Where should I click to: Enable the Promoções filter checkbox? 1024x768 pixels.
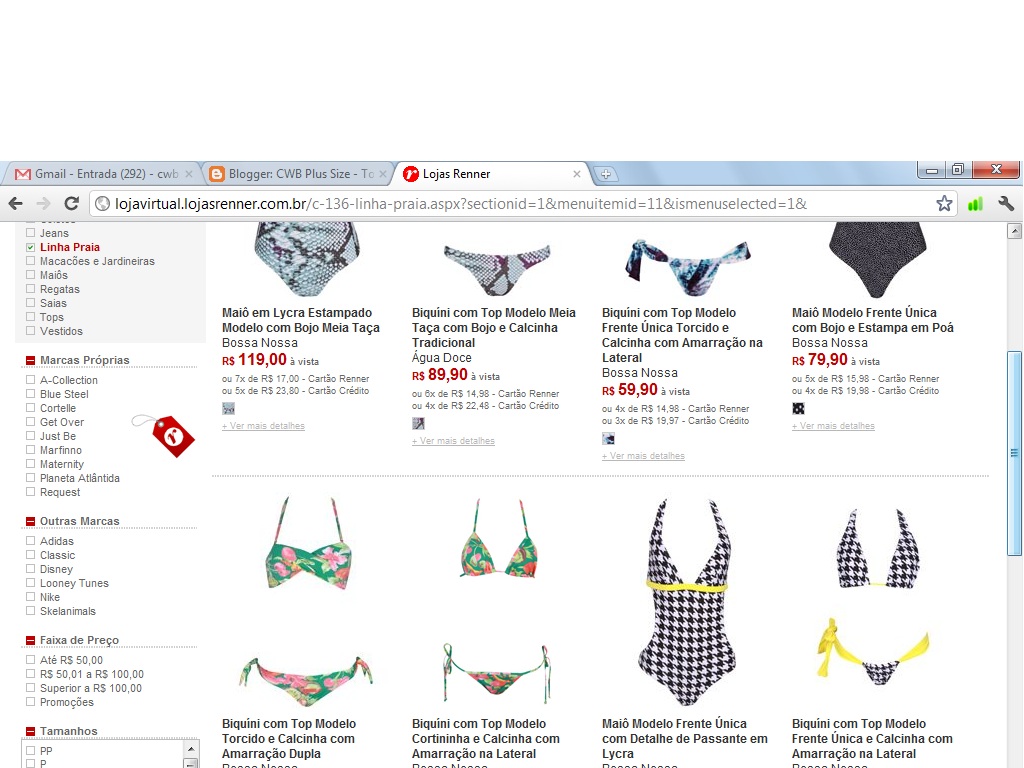pos(30,701)
